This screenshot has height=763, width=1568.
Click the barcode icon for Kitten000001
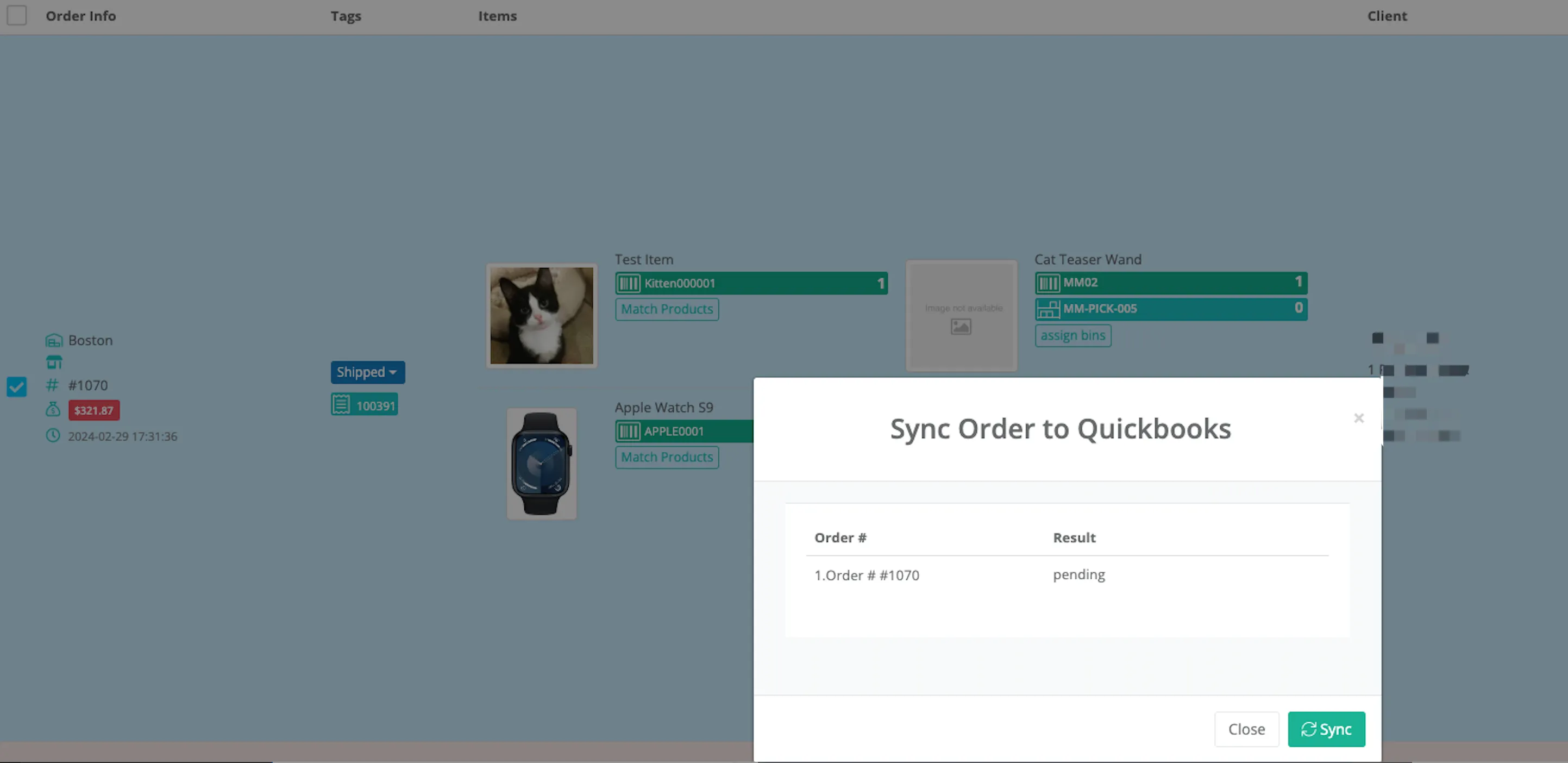[629, 283]
